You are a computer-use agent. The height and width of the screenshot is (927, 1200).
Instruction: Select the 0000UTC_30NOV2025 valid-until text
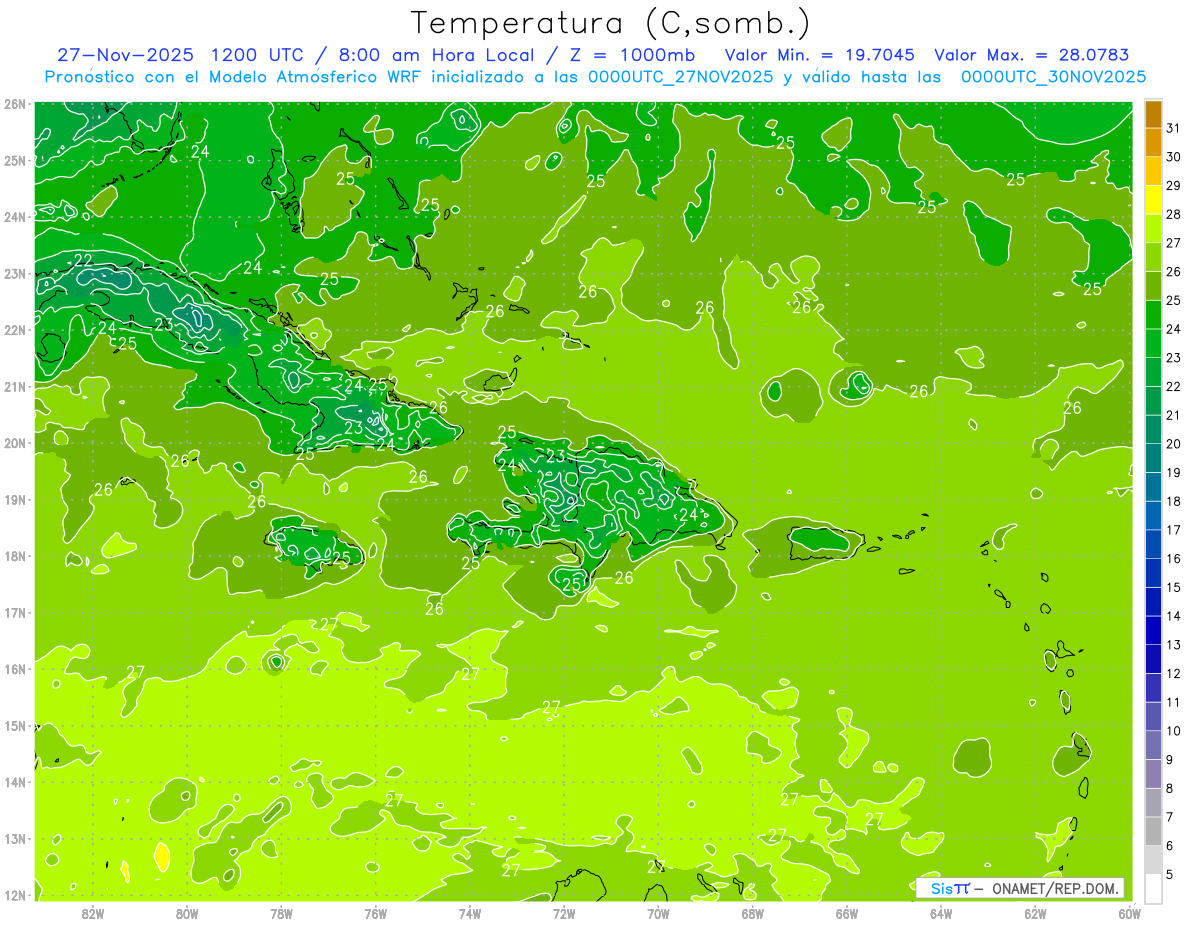click(1053, 77)
